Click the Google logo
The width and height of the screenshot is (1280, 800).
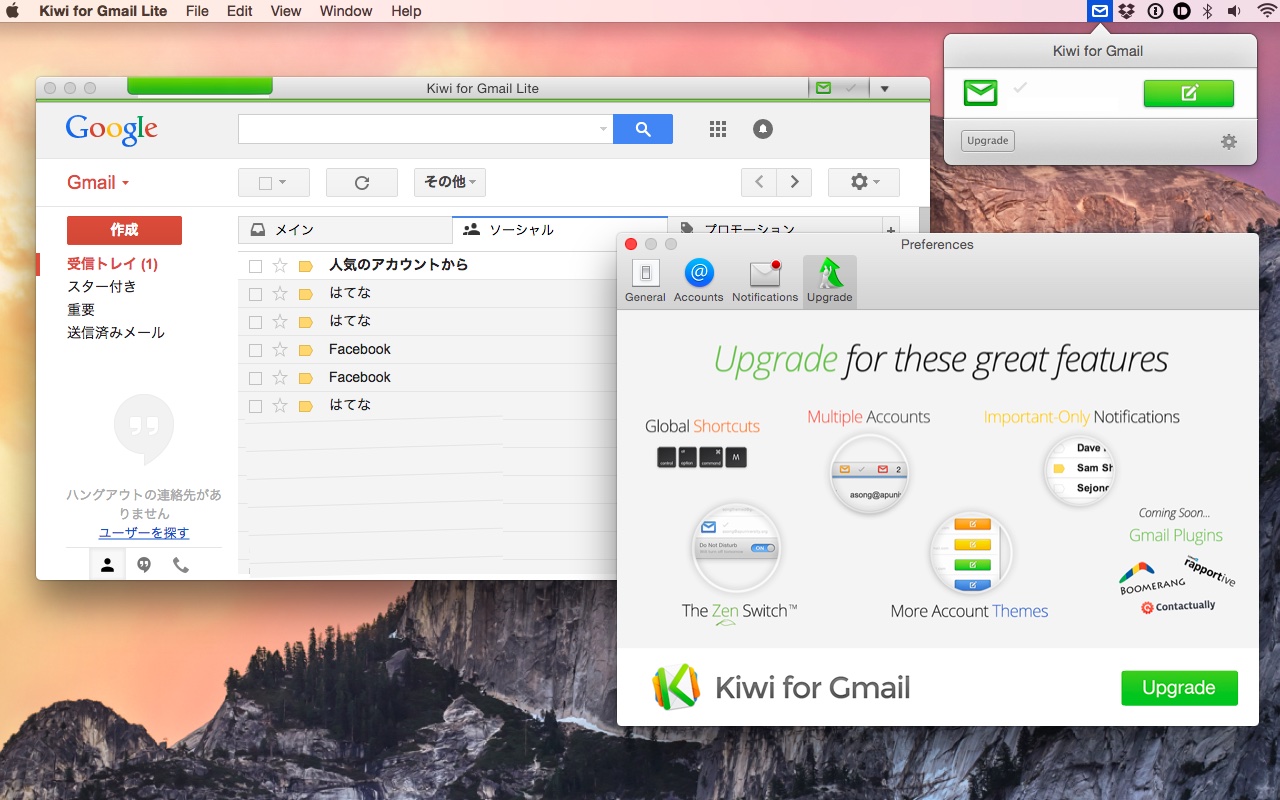[112, 129]
